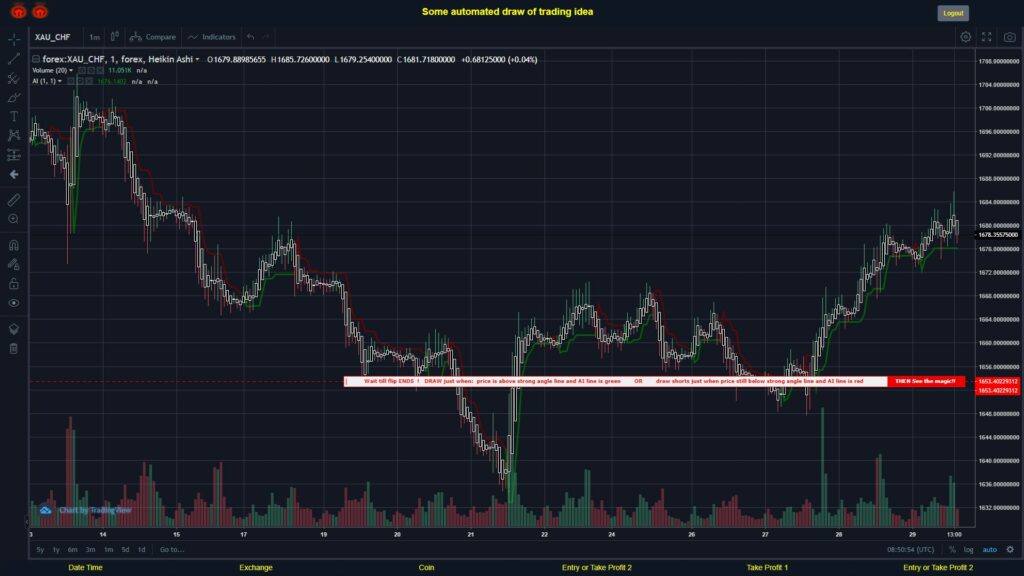
Task: Open the Compare symbols dialog
Action: pyautogui.click(x=153, y=37)
